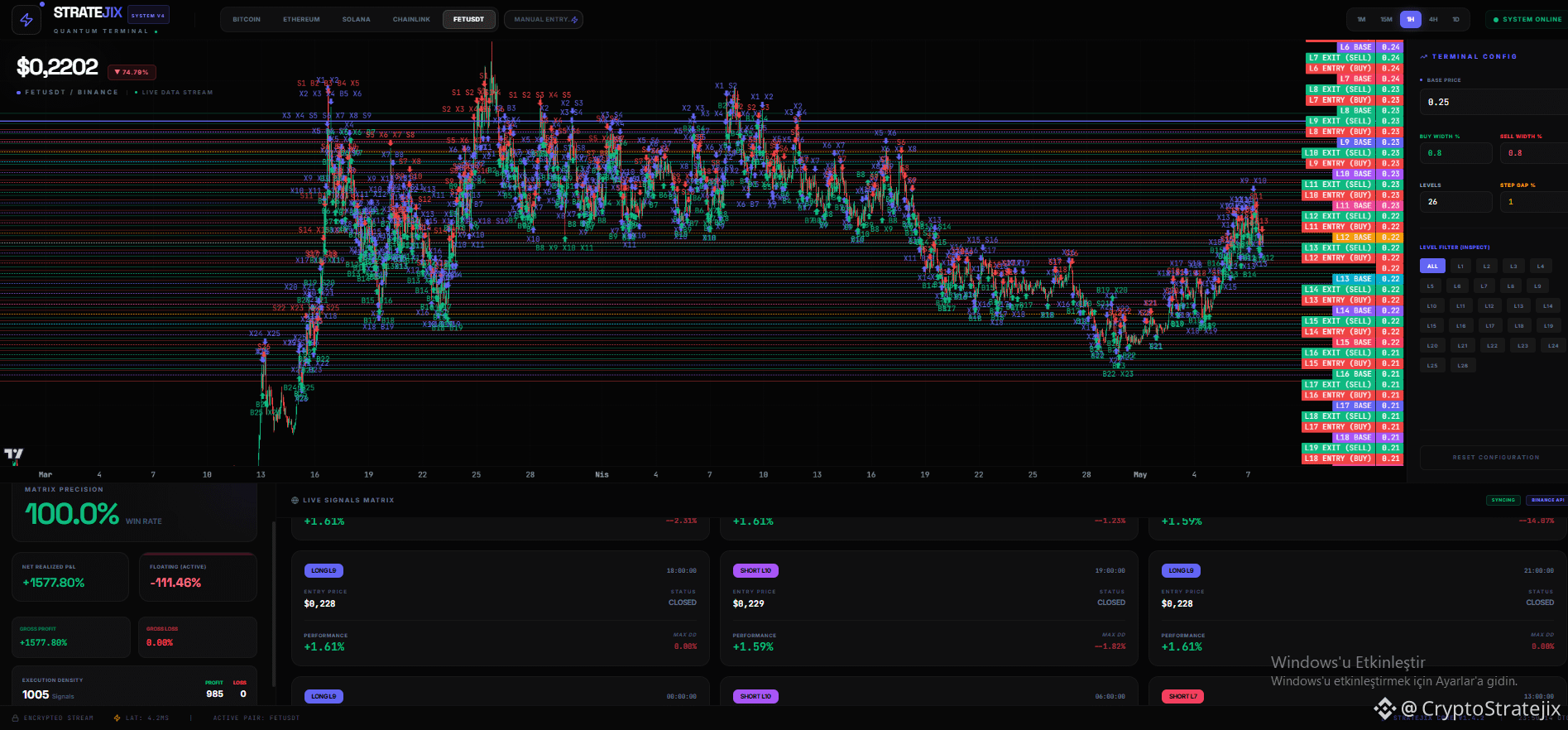Open the BITCOIN pair tab
This screenshot has height=730, width=1568.
click(247, 19)
